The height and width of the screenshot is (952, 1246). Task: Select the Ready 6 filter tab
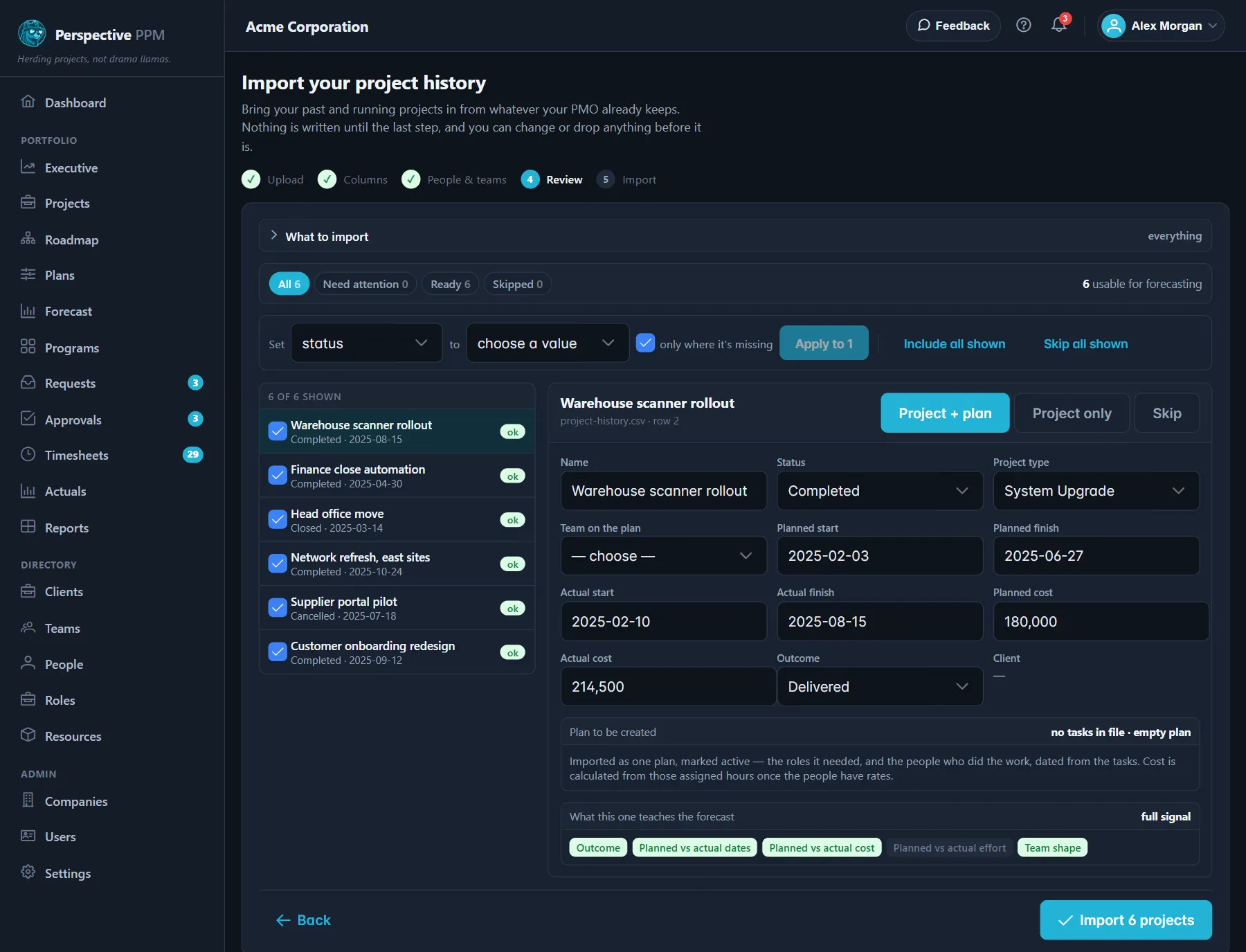coord(450,284)
